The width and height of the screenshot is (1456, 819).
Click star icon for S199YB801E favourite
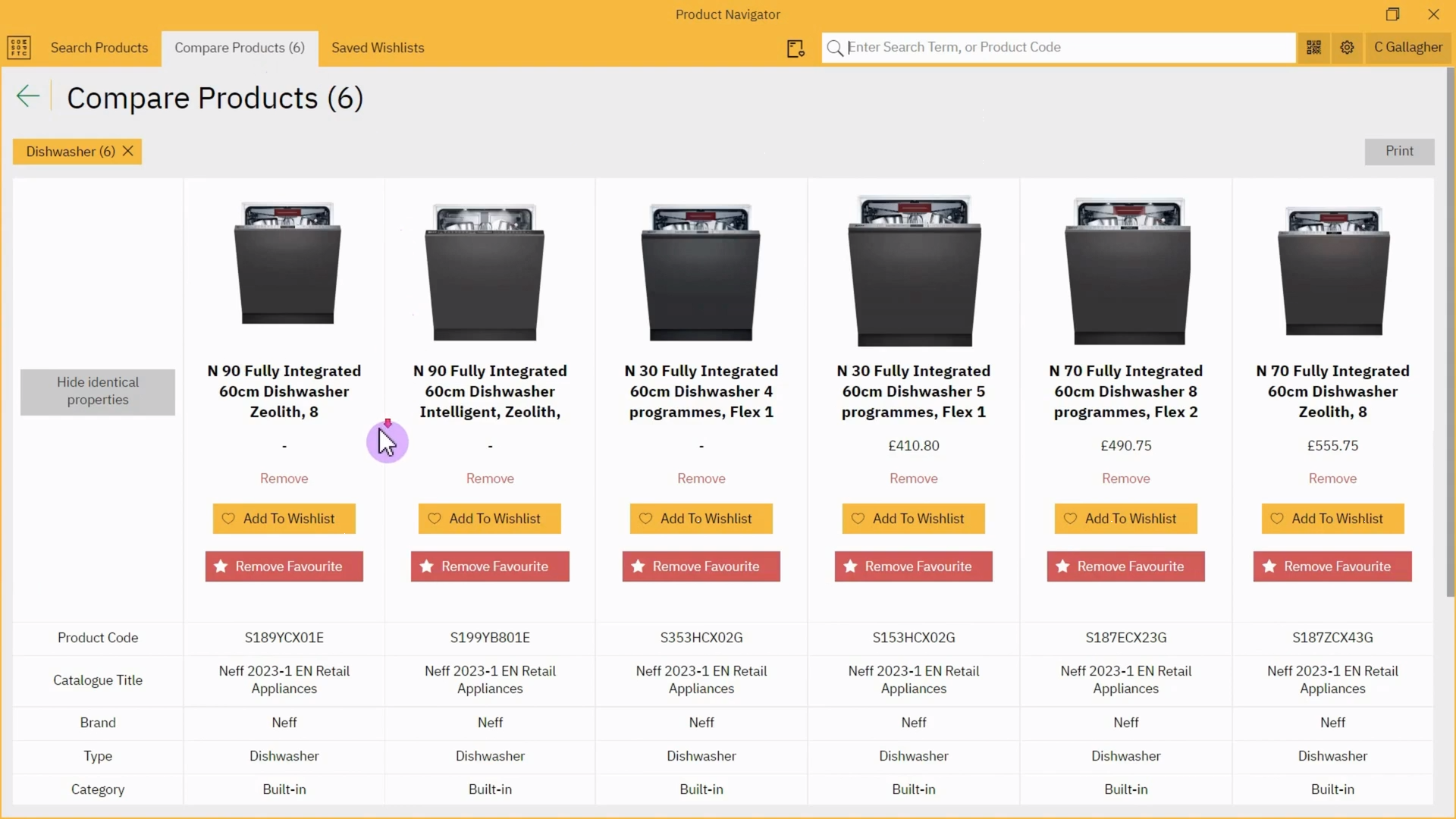tap(427, 566)
